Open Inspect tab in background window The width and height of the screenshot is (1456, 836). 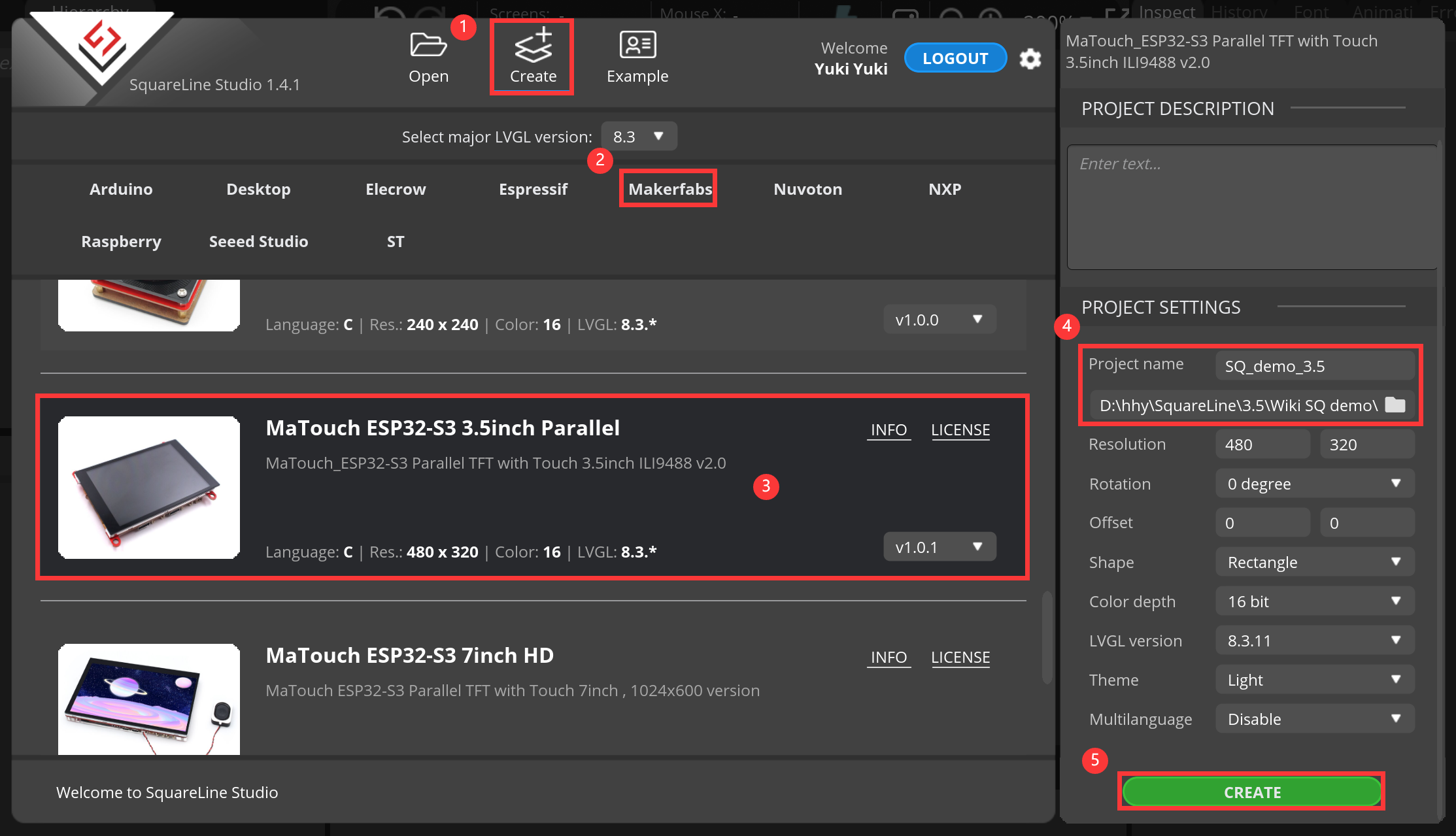coord(1166,12)
